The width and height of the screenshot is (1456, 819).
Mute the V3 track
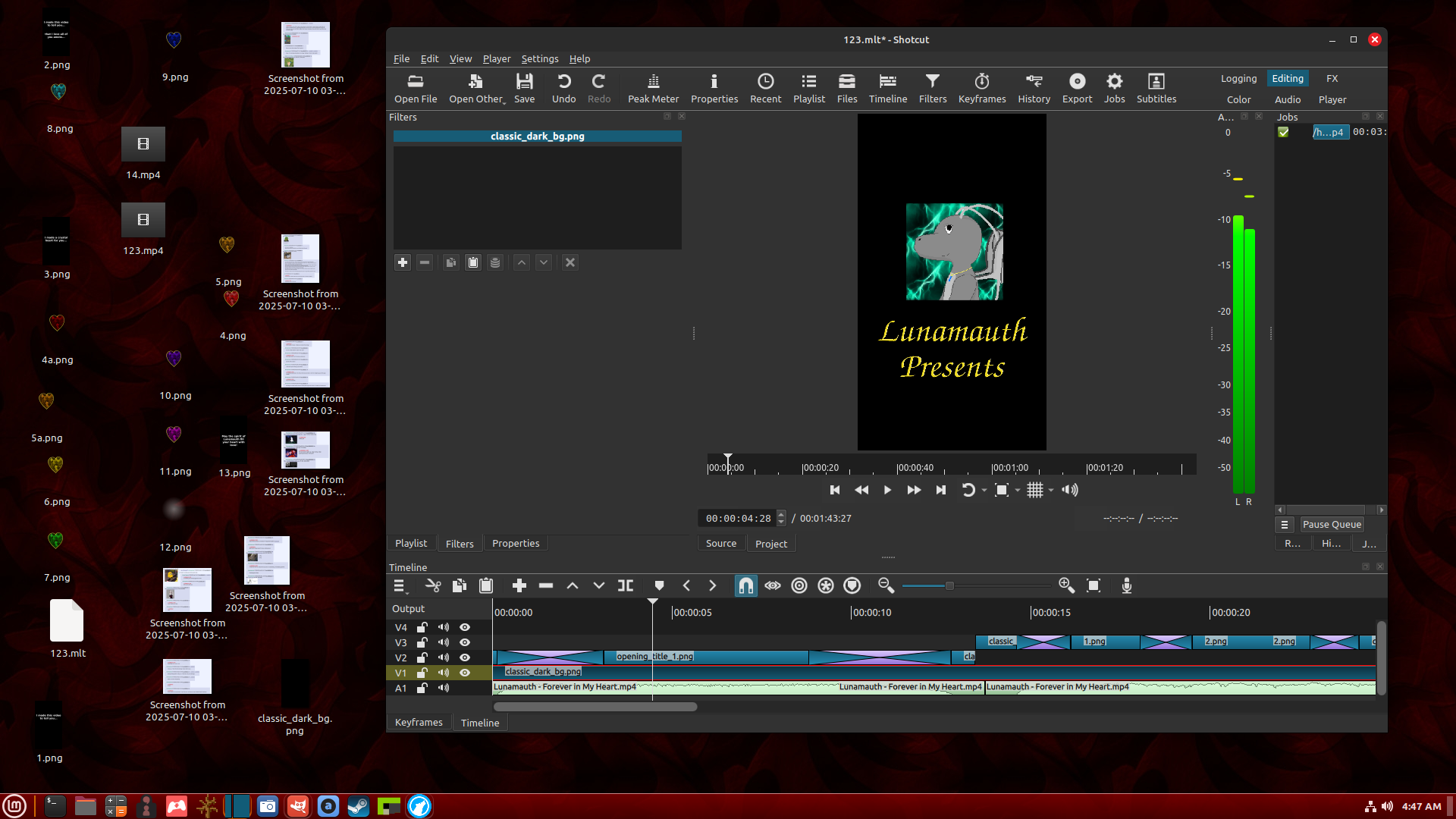tap(444, 642)
